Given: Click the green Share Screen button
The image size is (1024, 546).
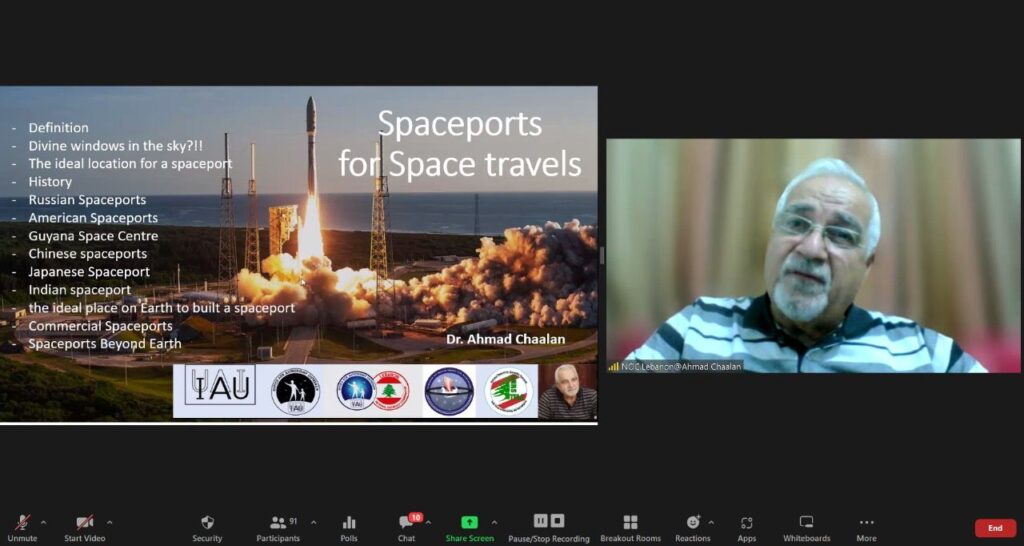Looking at the screenshot, I should point(470,528).
